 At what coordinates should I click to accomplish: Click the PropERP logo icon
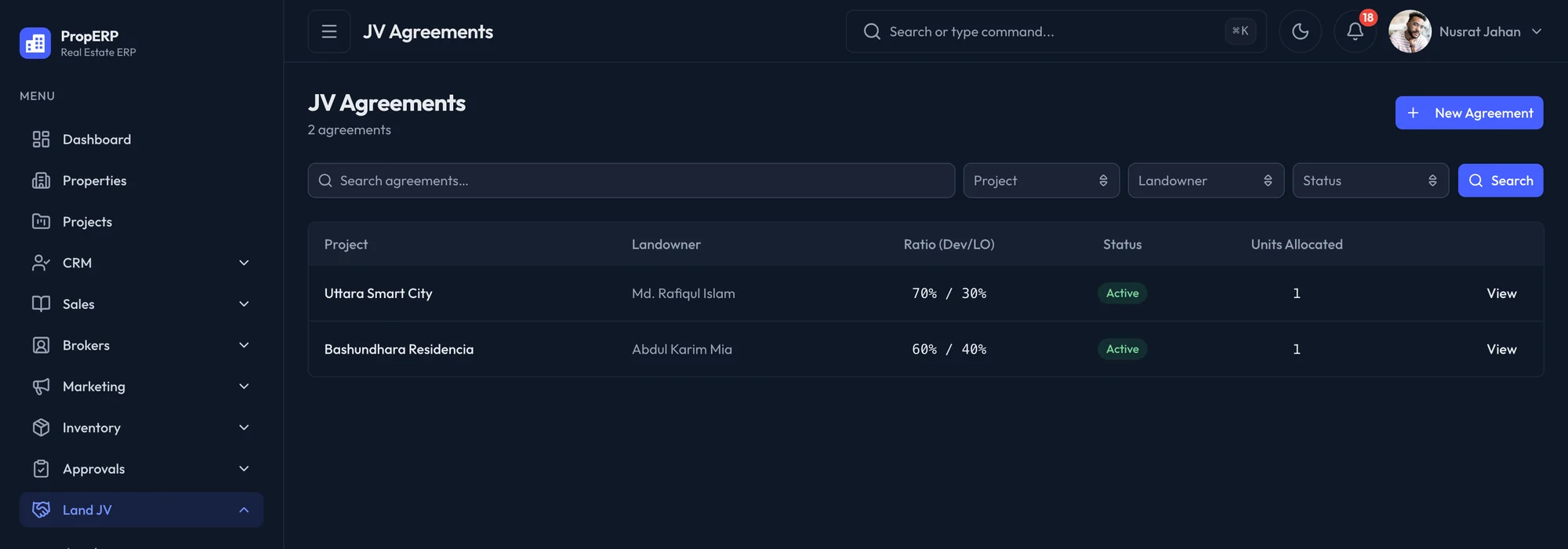tap(35, 43)
